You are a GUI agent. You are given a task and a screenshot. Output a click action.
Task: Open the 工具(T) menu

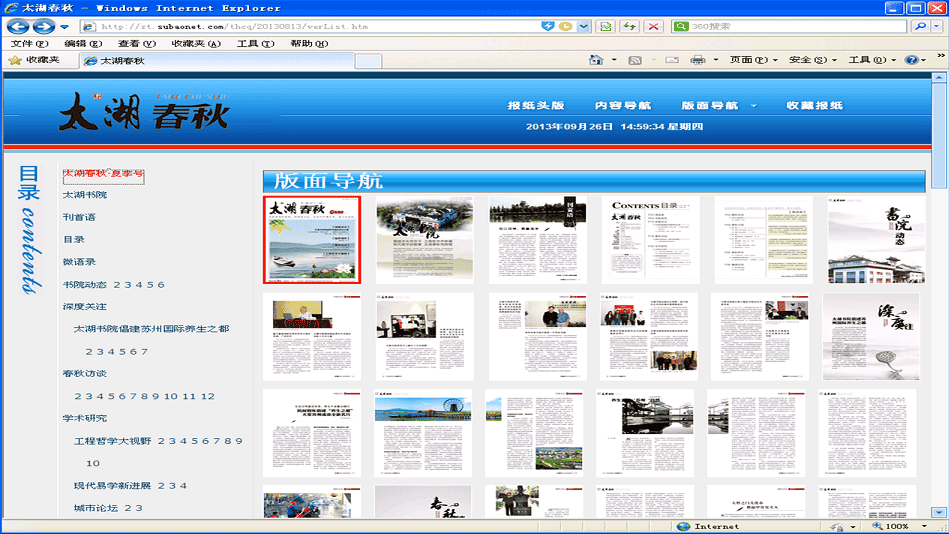click(x=255, y=44)
